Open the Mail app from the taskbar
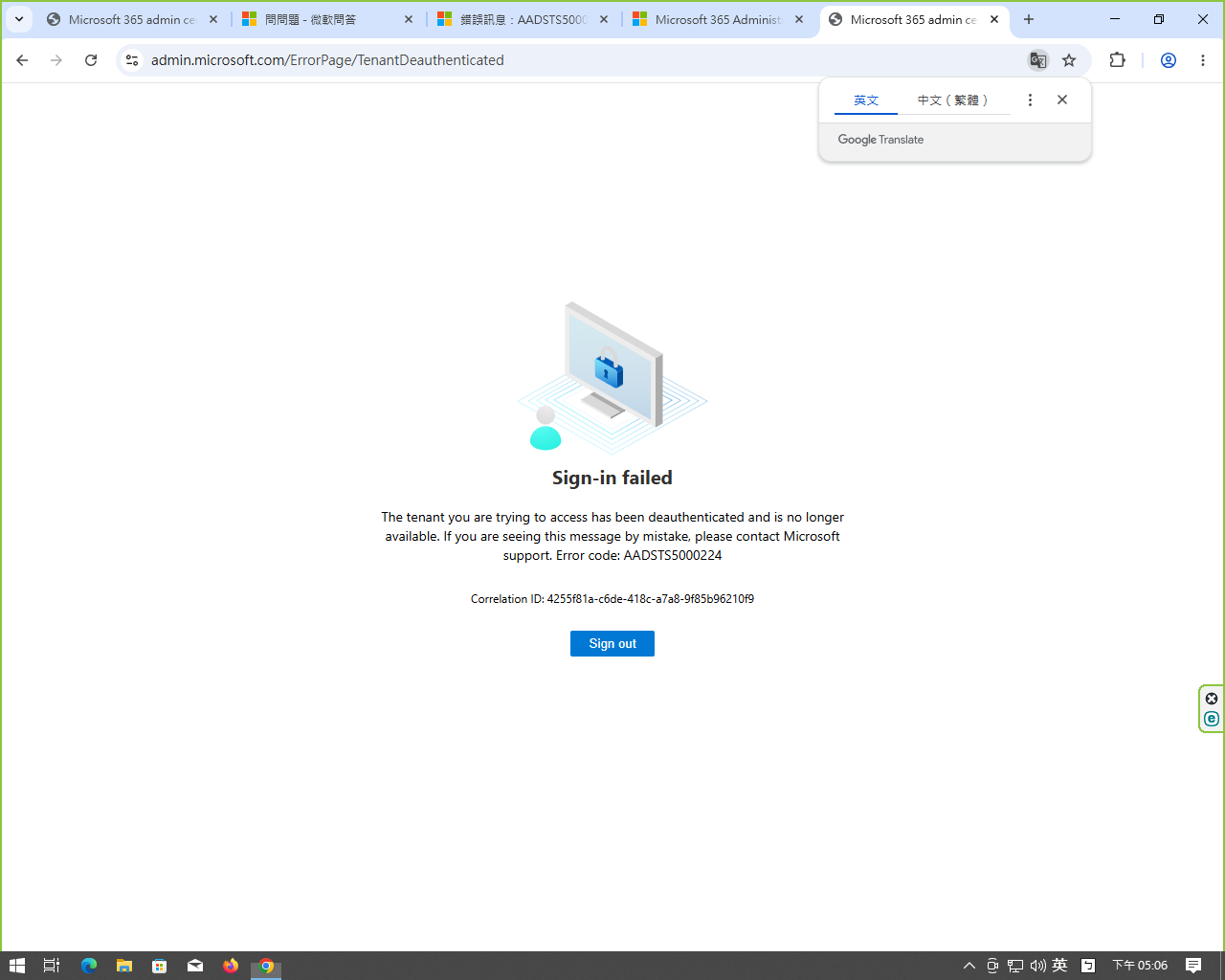1225x980 pixels. tap(195, 966)
